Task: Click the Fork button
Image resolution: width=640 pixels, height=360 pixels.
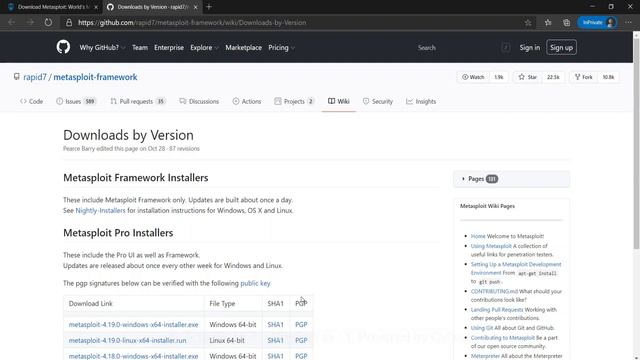Action: [584, 77]
